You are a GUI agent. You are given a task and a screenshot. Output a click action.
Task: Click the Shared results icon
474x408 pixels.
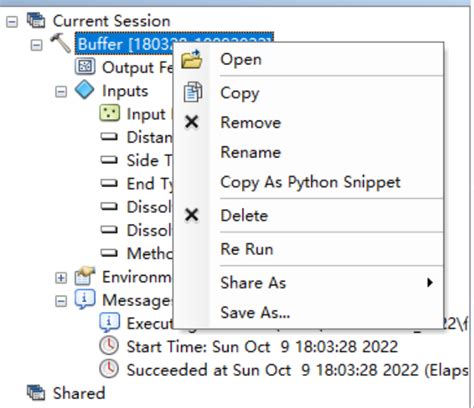click(36, 392)
